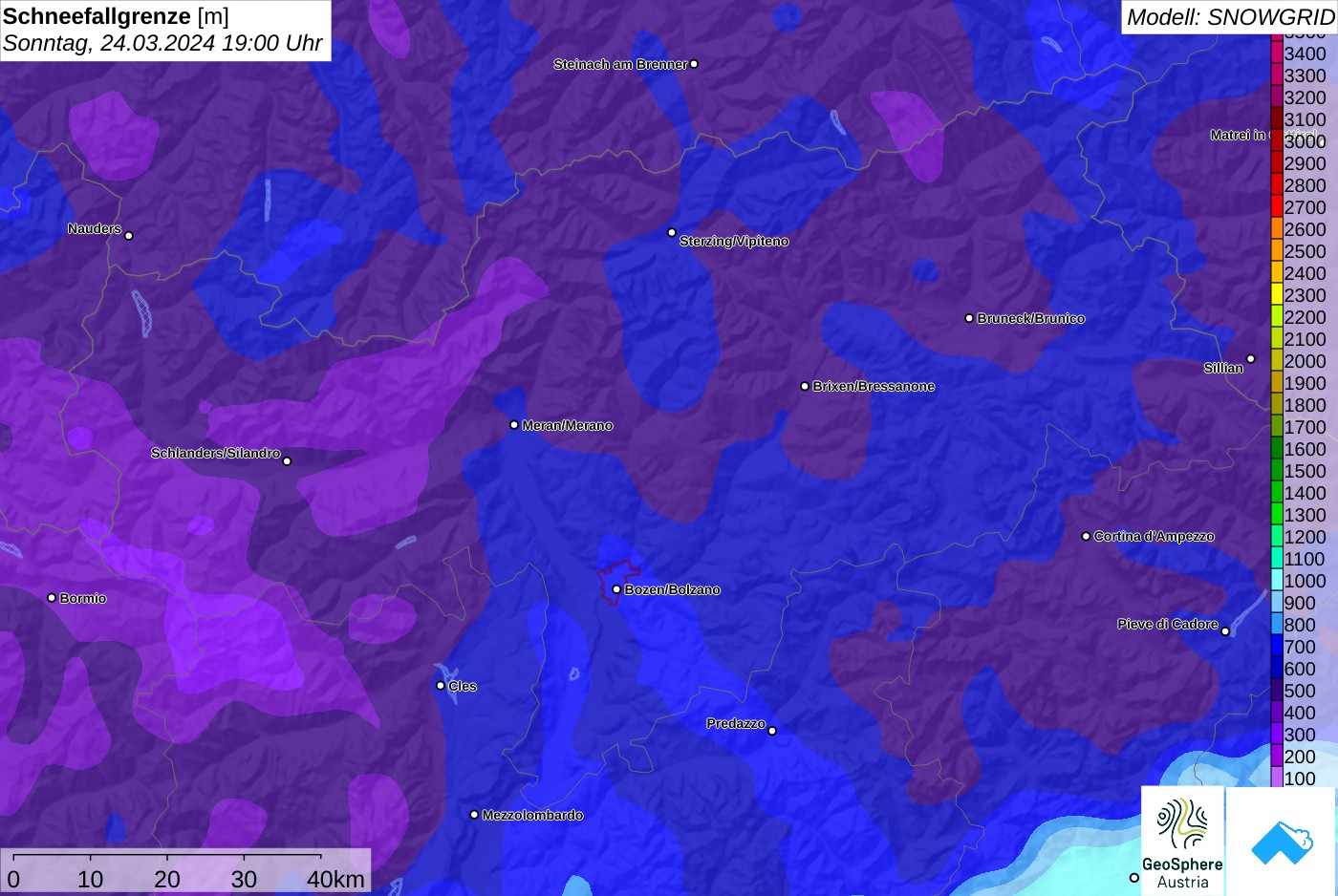
Task: Click the 3200 legend value
Action: pyautogui.click(x=1306, y=97)
